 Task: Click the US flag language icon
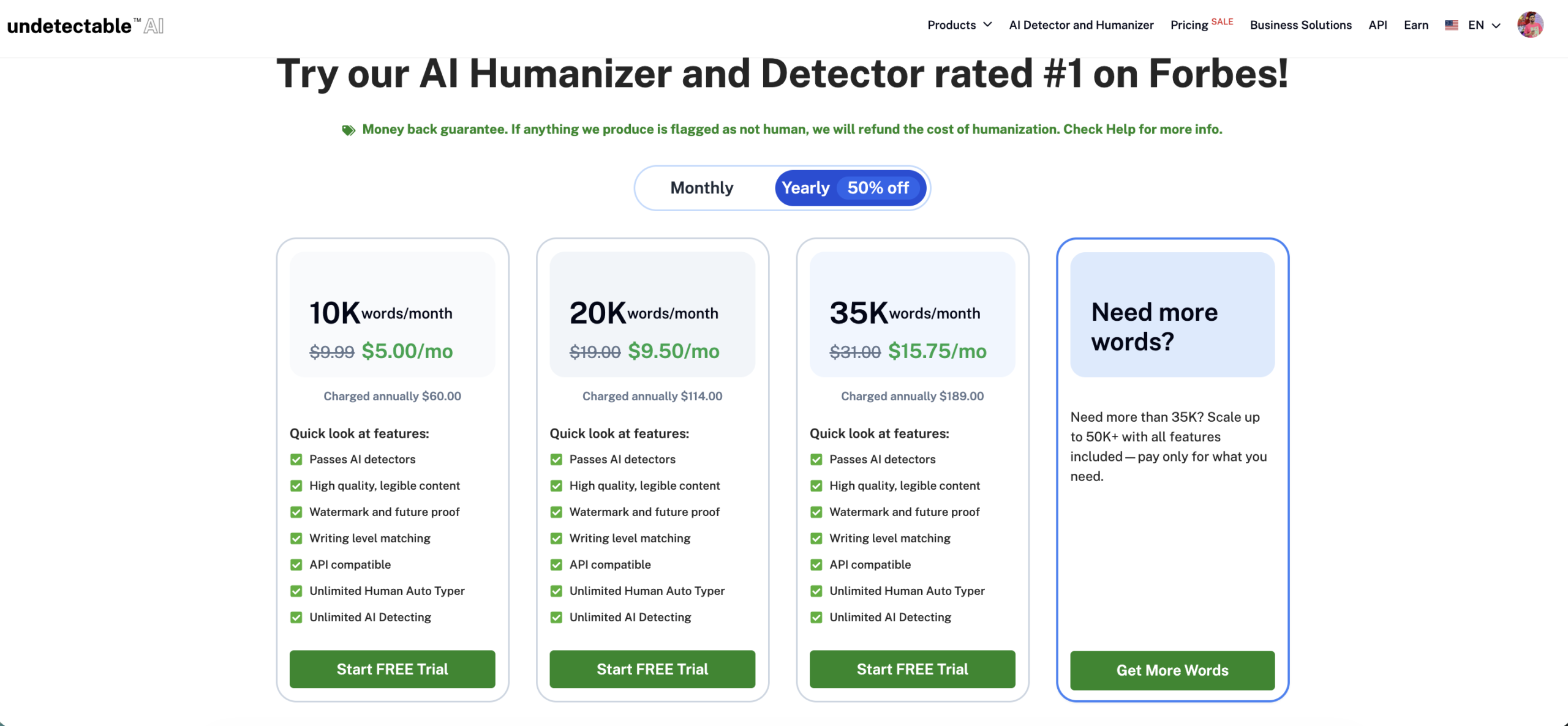pyautogui.click(x=1452, y=25)
